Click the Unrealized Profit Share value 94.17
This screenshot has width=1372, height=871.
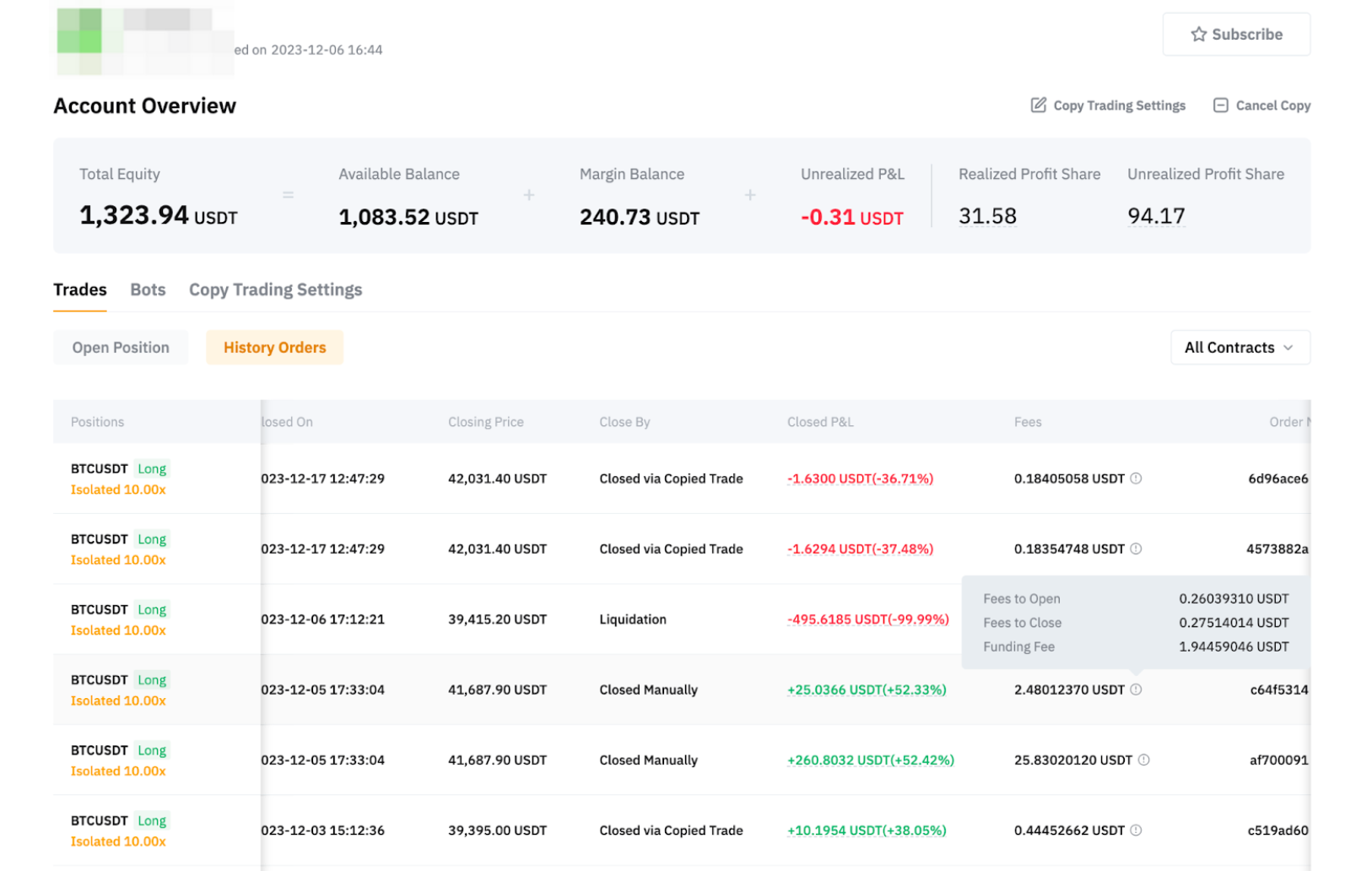(x=1156, y=216)
